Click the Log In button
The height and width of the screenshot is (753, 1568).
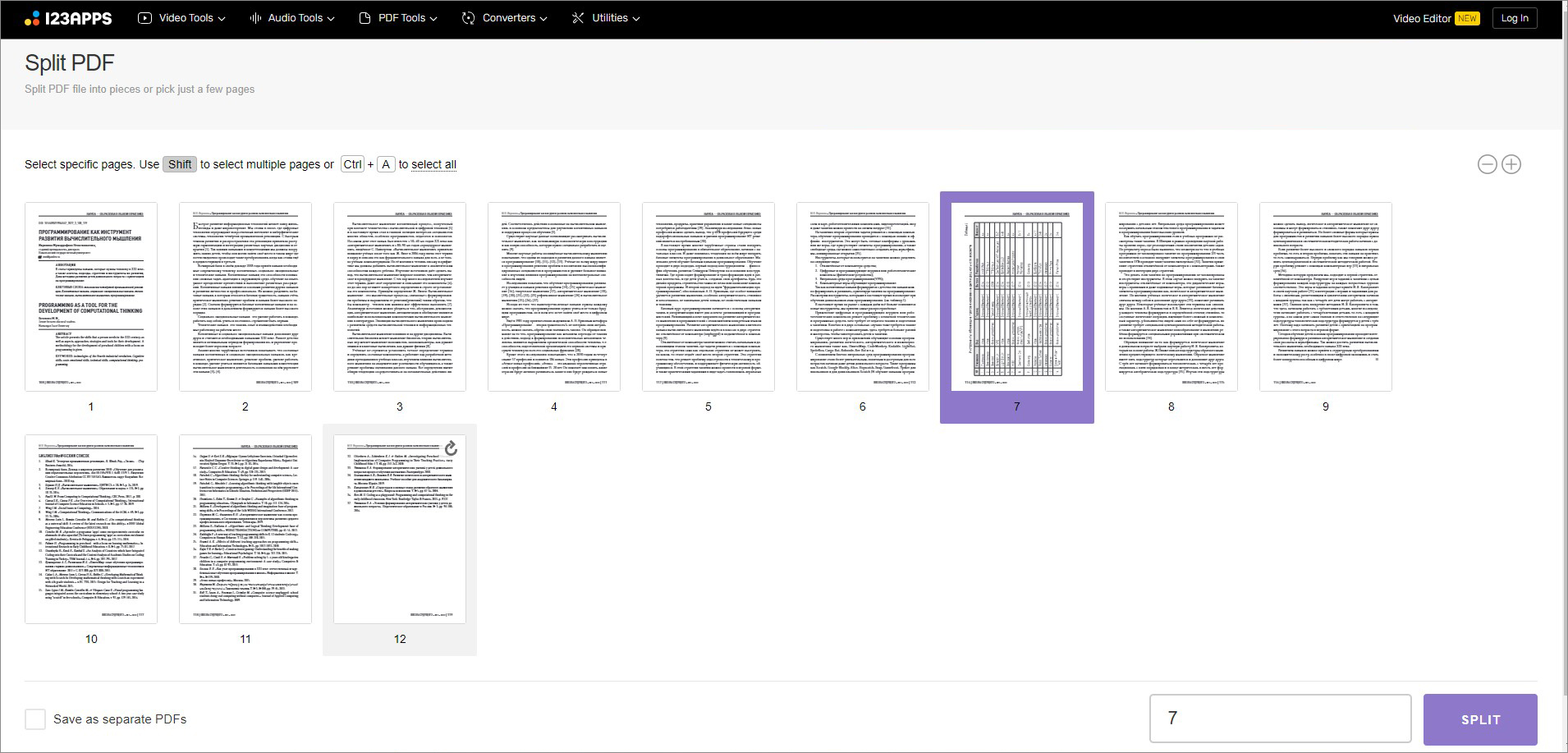pyautogui.click(x=1515, y=18)
